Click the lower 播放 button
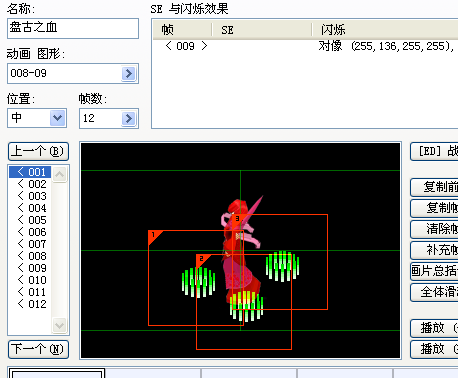 pyautogui.click(x=435, y=349)
